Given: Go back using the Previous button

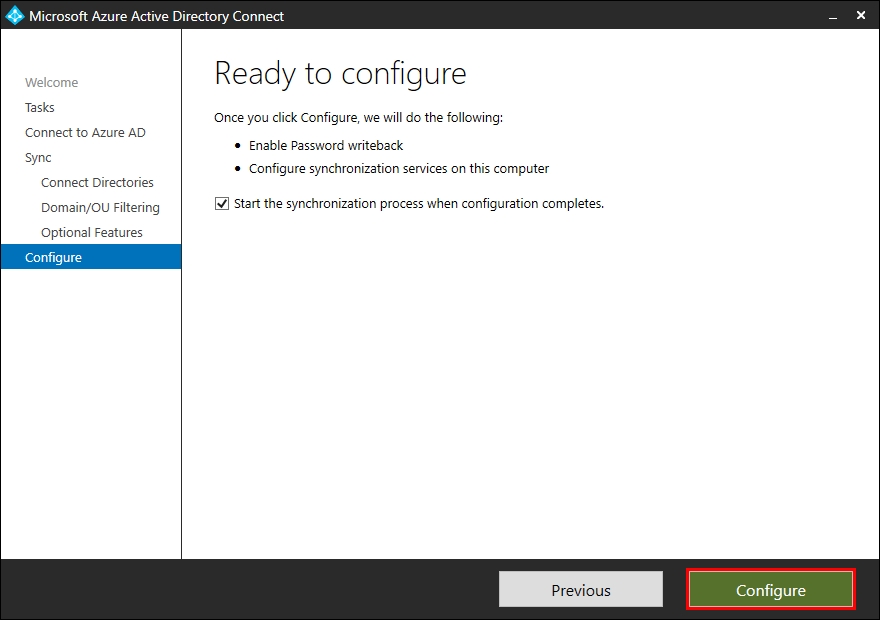Looking at the screenshot, I should 580,589.
